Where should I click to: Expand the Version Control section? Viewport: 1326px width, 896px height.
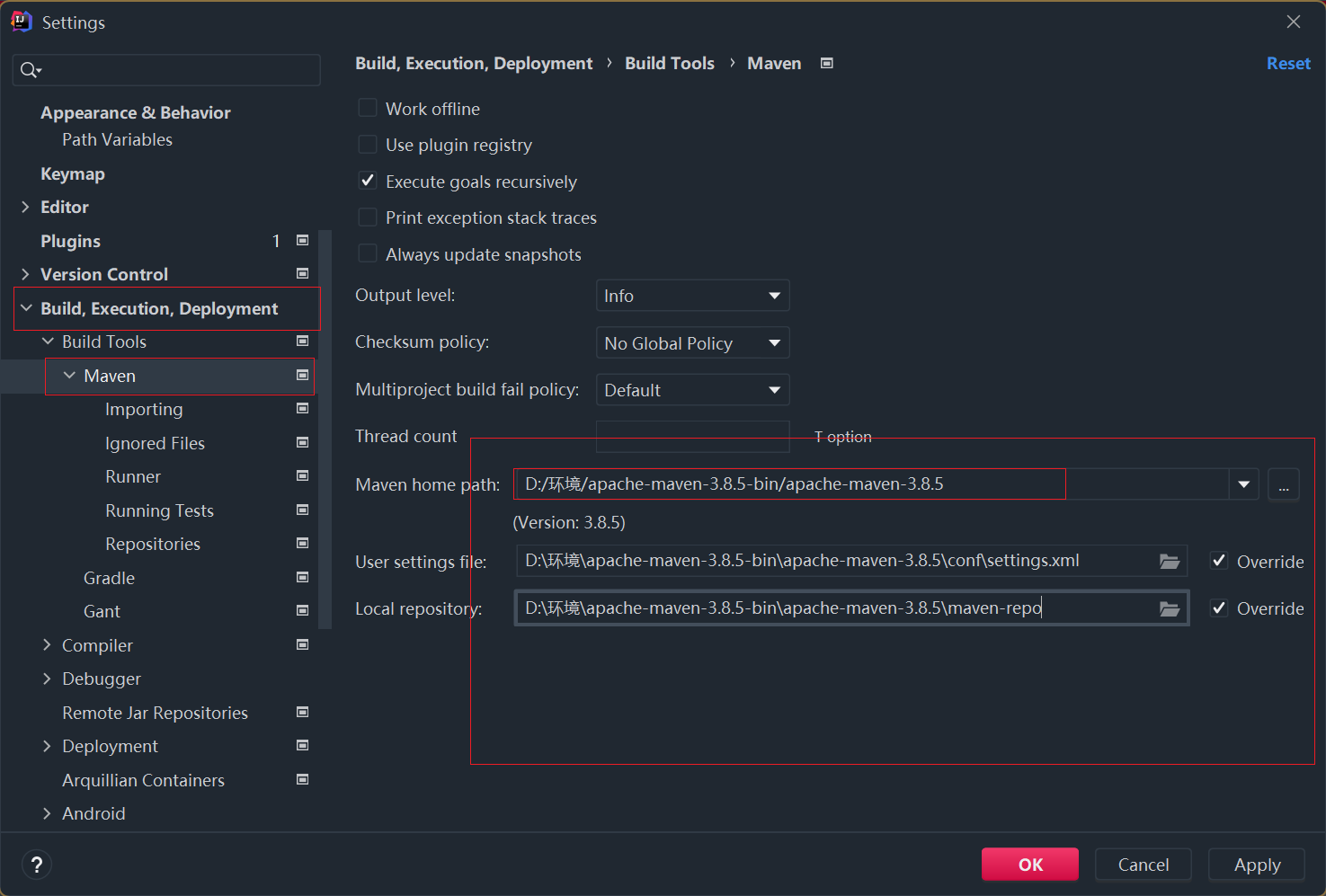[25, 274]
